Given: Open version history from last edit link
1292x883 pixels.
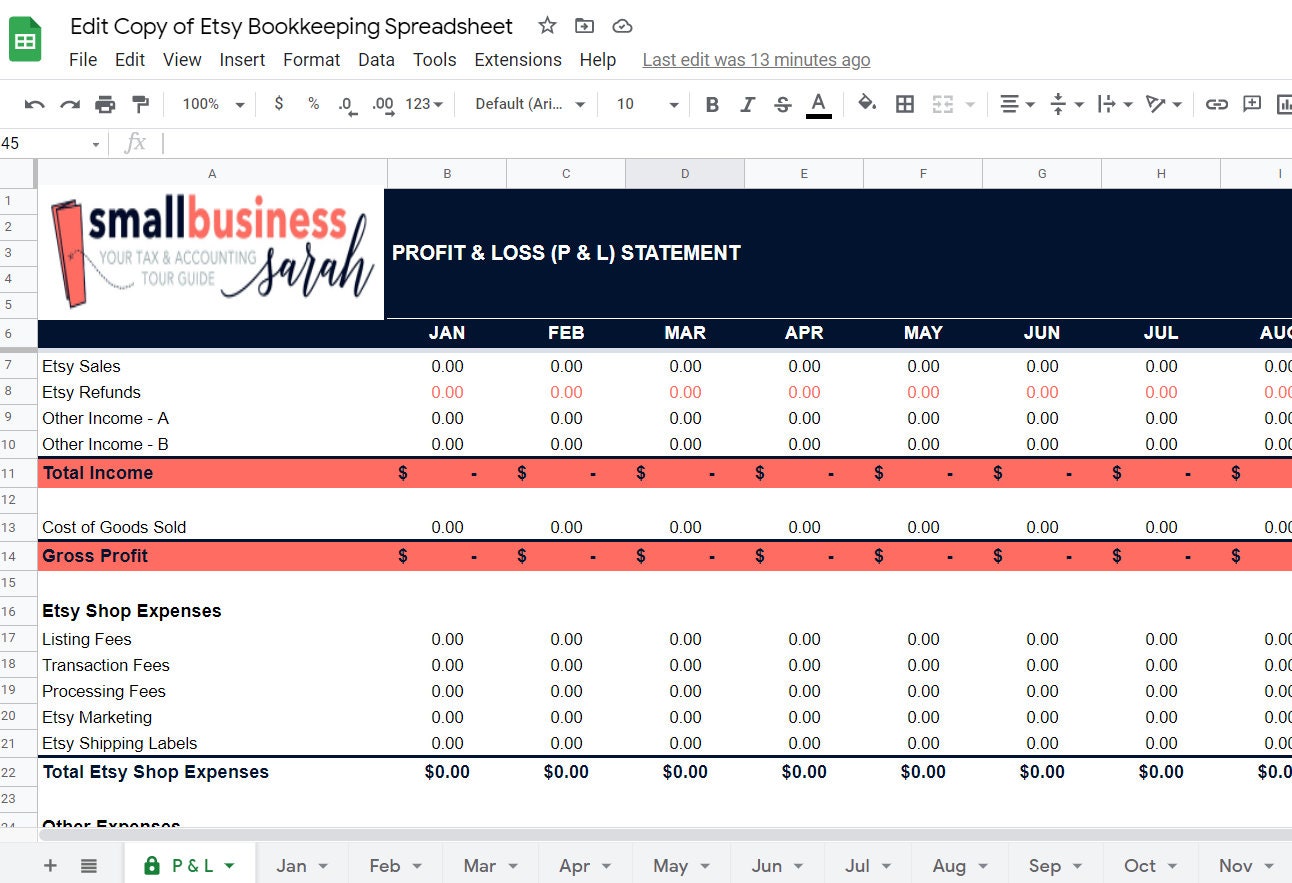Looking at the screenshot, I should coord(756,60).
